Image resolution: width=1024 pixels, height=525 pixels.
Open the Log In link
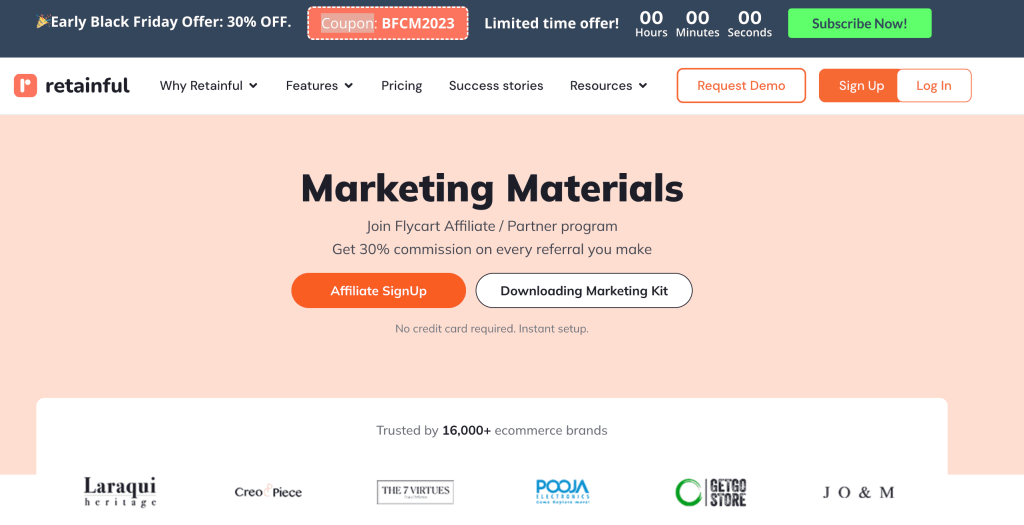click(x=934, y=86)
